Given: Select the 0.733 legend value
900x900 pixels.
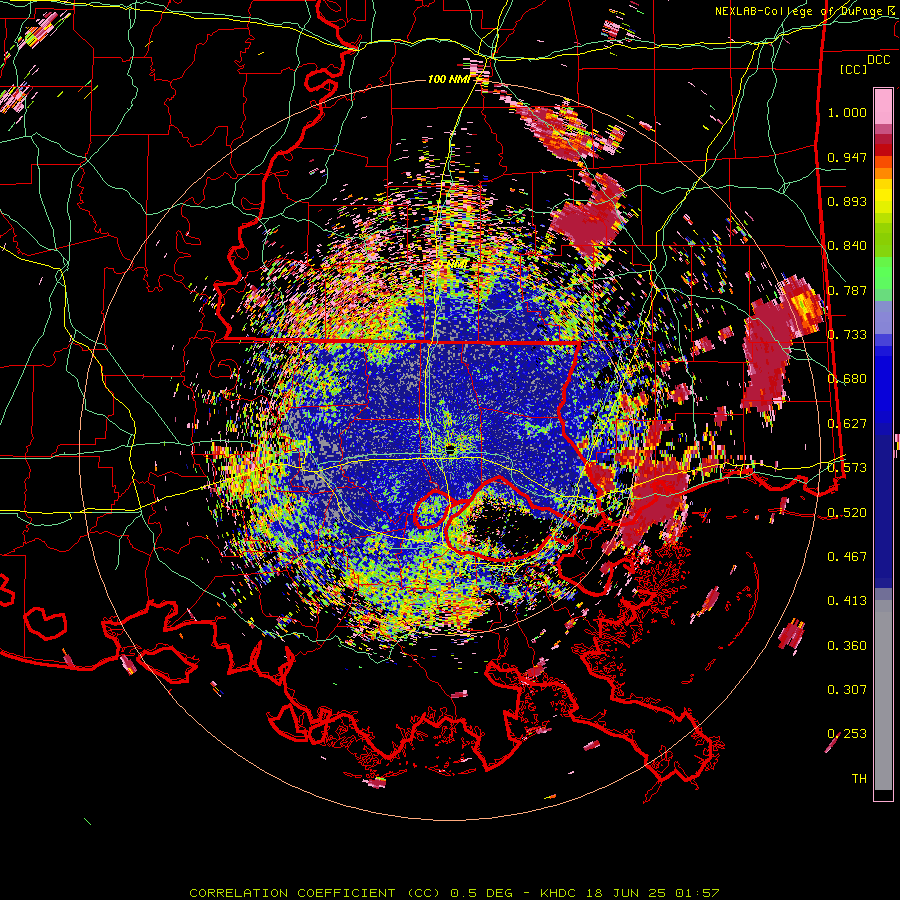Looking at the screenshot, I should tap(847, 335).
